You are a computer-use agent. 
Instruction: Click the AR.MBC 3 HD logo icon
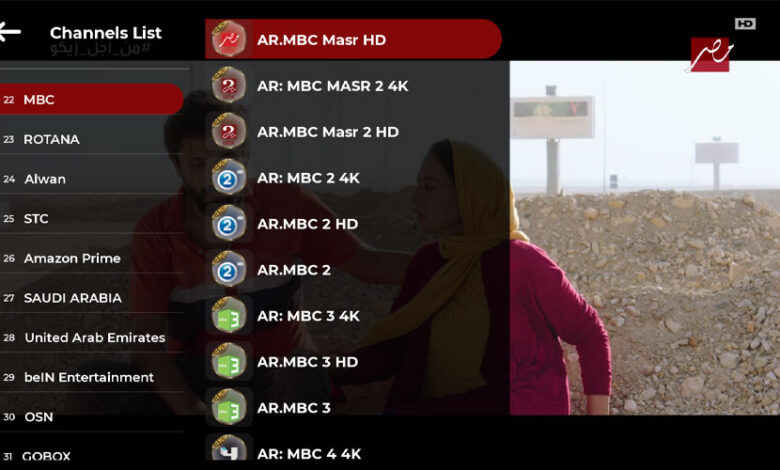pos(229,362)
